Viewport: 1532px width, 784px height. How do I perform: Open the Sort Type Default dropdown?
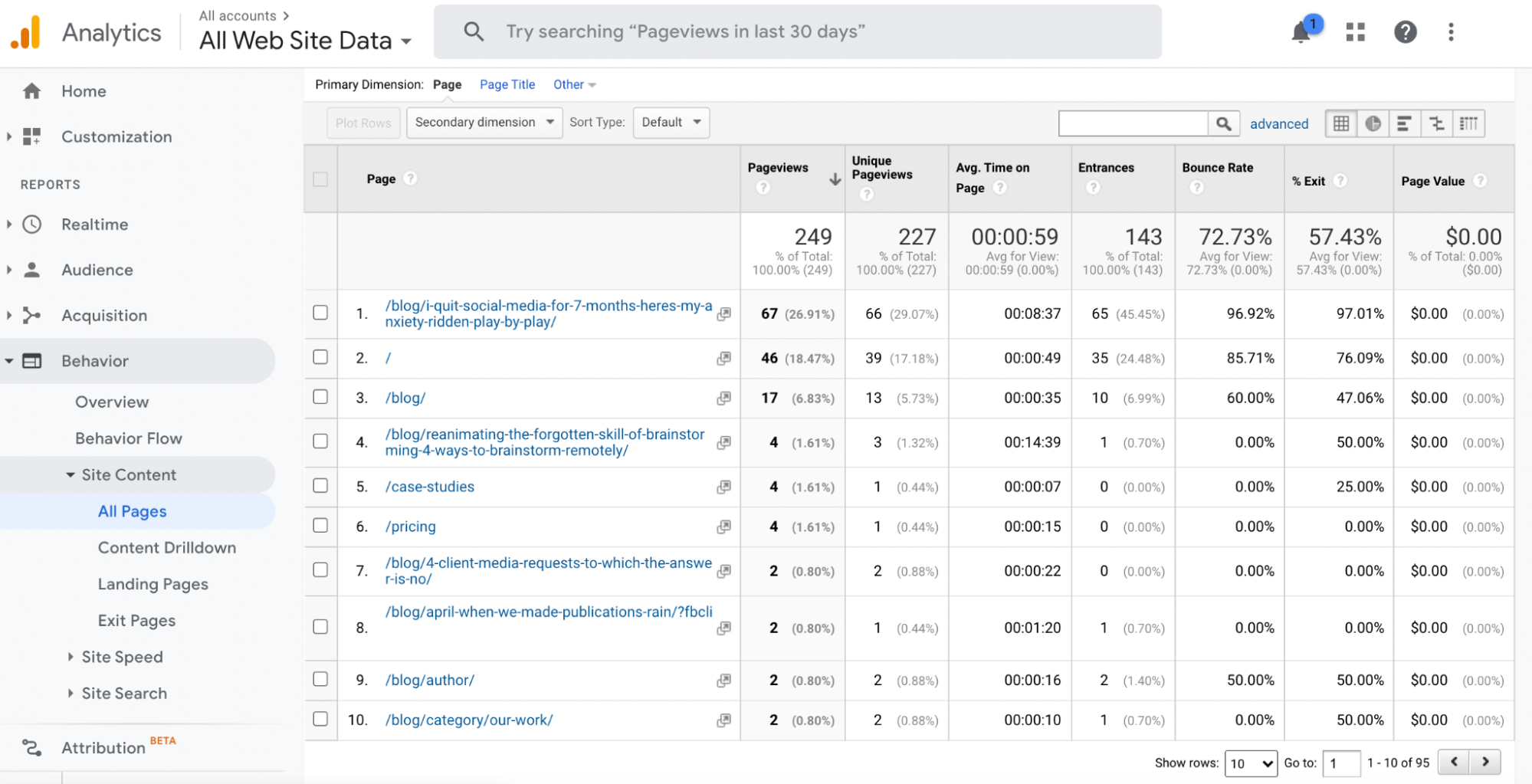671,123
